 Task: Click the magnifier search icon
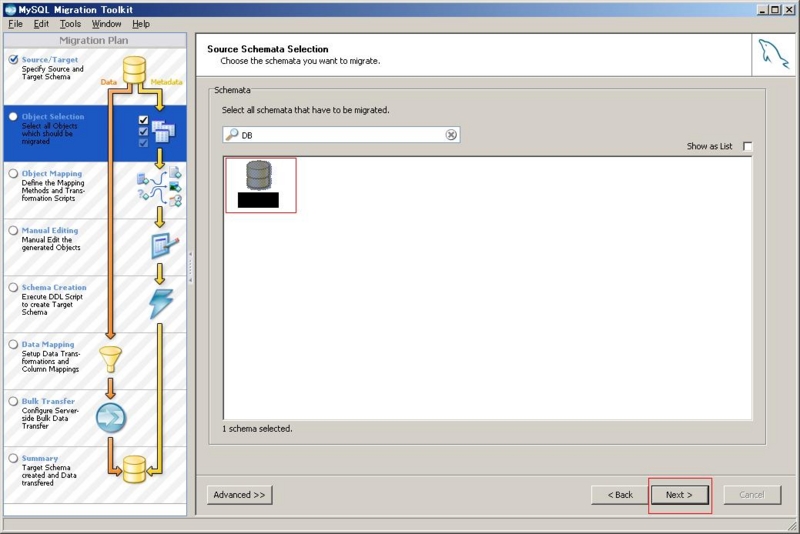232,134
